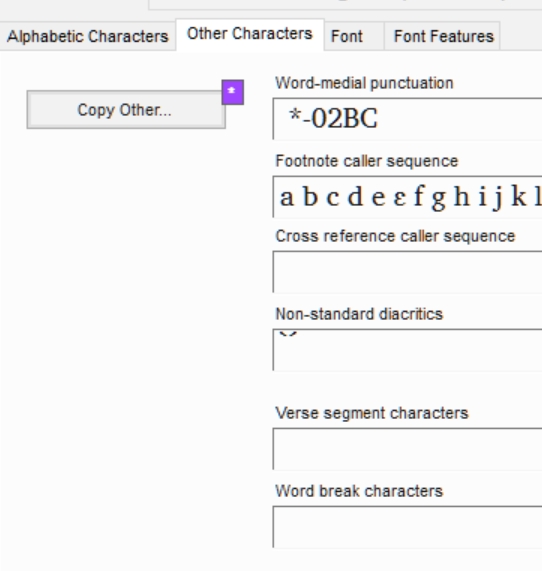542x571 pixels.
Task: Click the Cross reference caller sequence box
Action: (407, 272)
